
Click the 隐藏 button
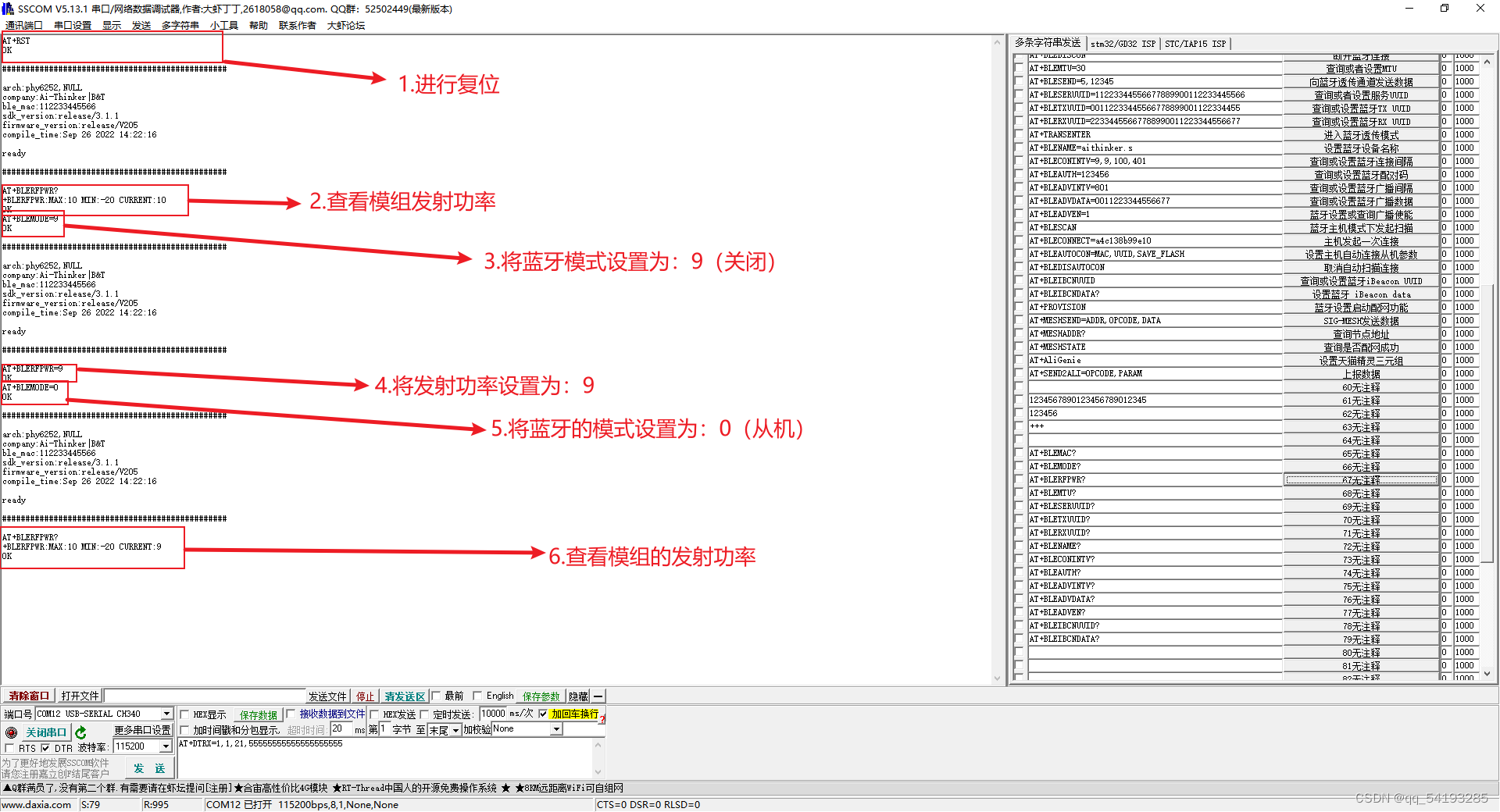coord(578,696)
